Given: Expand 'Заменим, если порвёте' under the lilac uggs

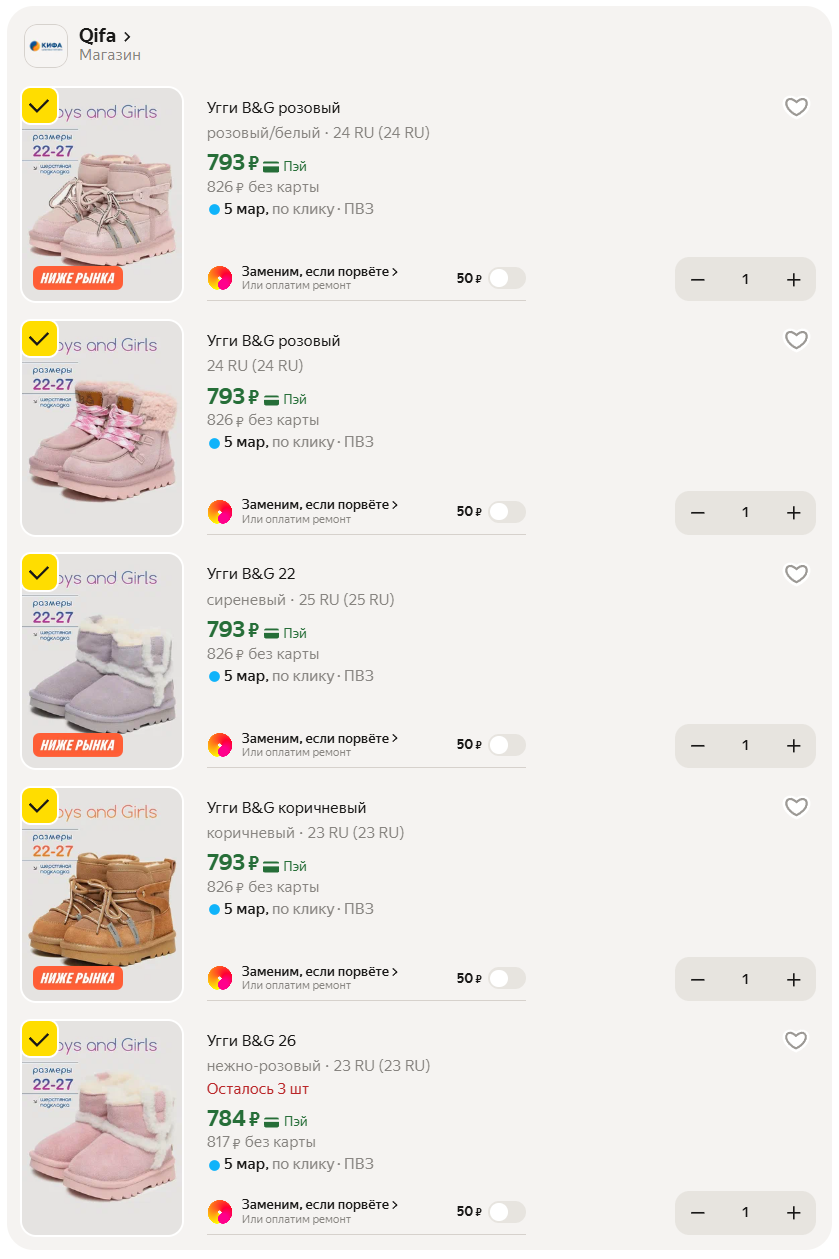Looking at the screenshot, I should coord(319,739).
